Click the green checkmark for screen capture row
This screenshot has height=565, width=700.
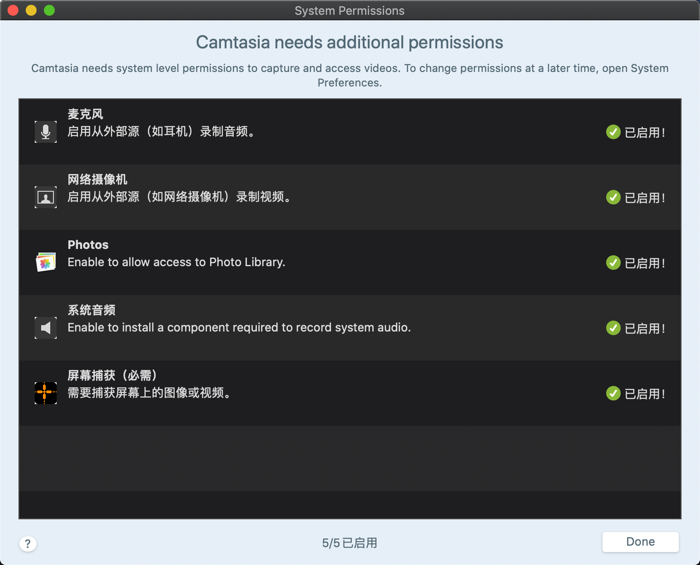(613, 393)
